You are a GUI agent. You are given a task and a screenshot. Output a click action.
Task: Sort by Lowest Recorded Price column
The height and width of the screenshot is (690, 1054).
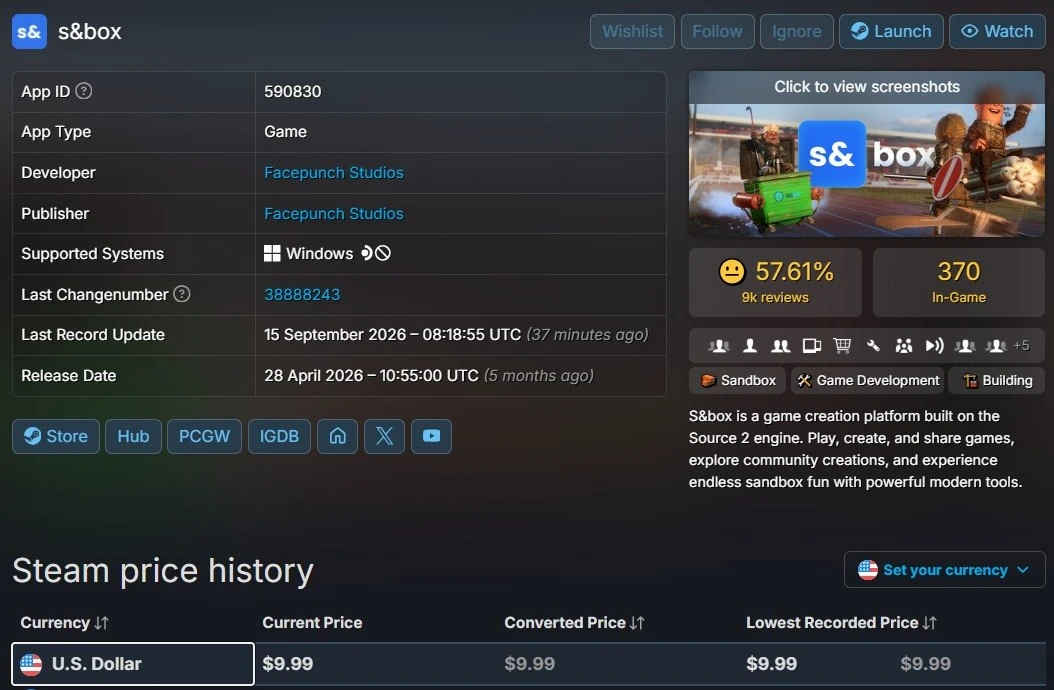[841, 623]
